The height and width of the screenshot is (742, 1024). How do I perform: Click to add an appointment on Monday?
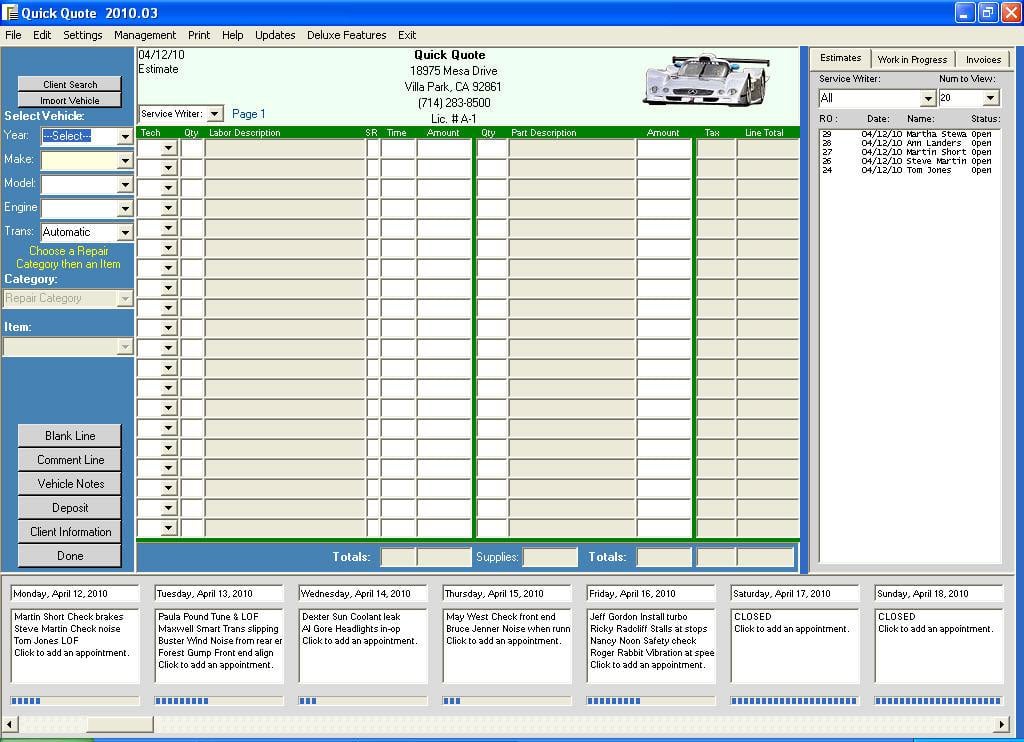tap(72, 653)
